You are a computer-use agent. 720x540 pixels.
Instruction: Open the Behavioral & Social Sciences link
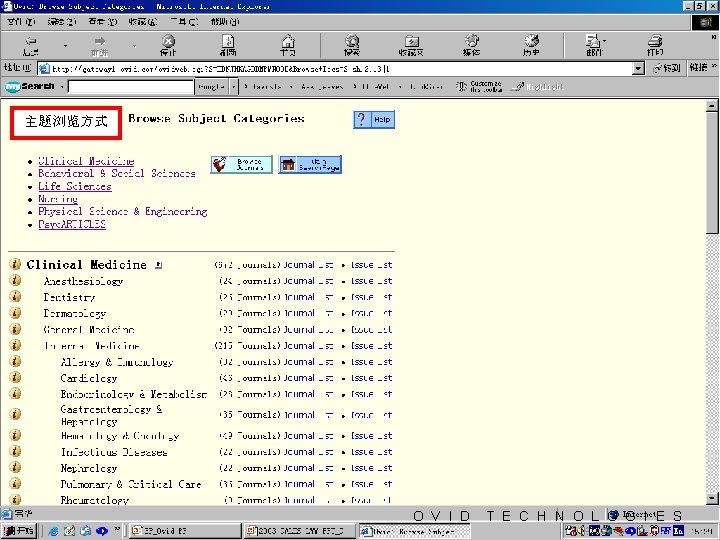click(x=117, y=173)
